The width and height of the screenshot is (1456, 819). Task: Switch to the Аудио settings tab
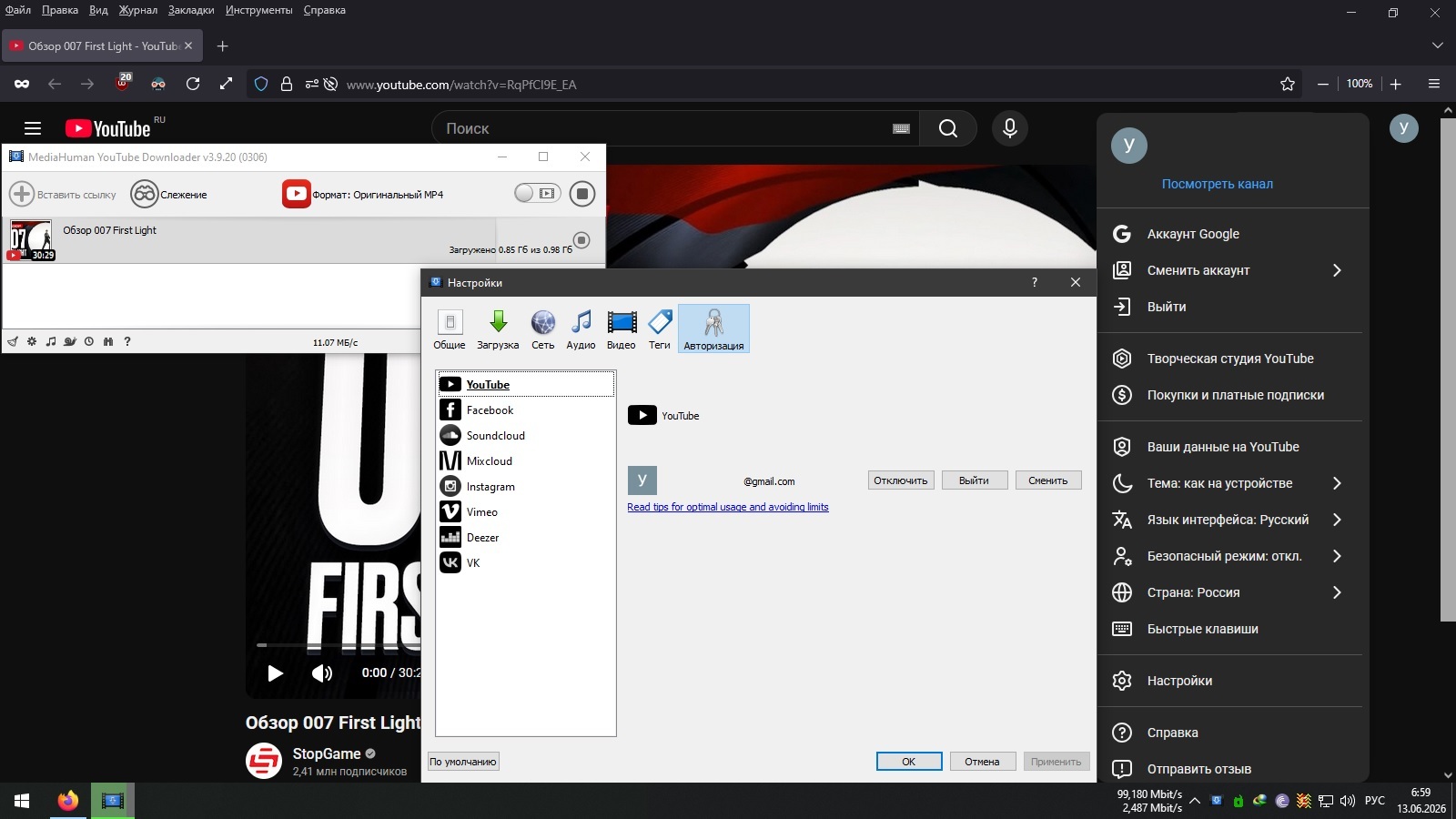[581, 329]
